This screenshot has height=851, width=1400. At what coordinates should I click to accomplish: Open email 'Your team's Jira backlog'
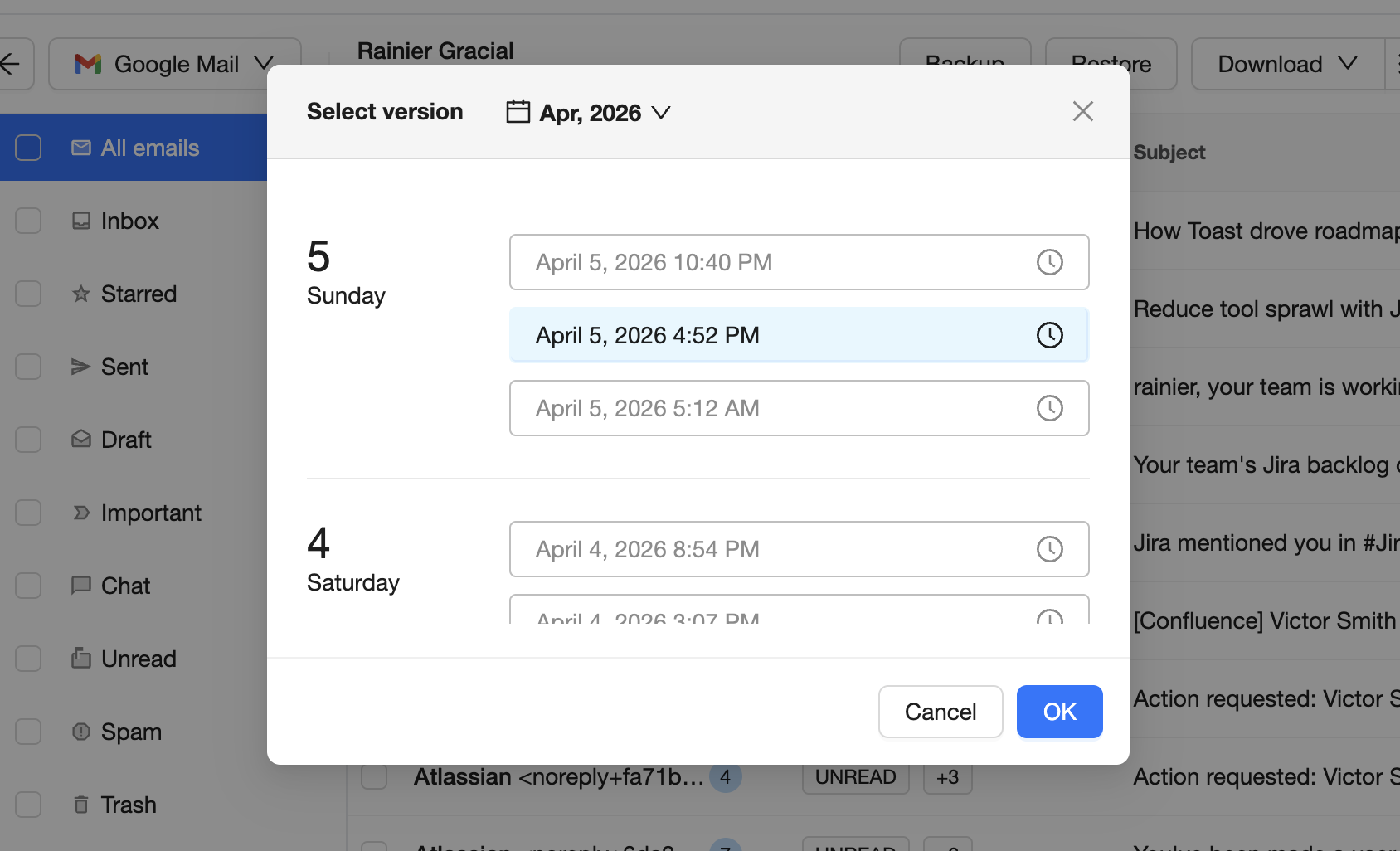tap(1266, 464)
